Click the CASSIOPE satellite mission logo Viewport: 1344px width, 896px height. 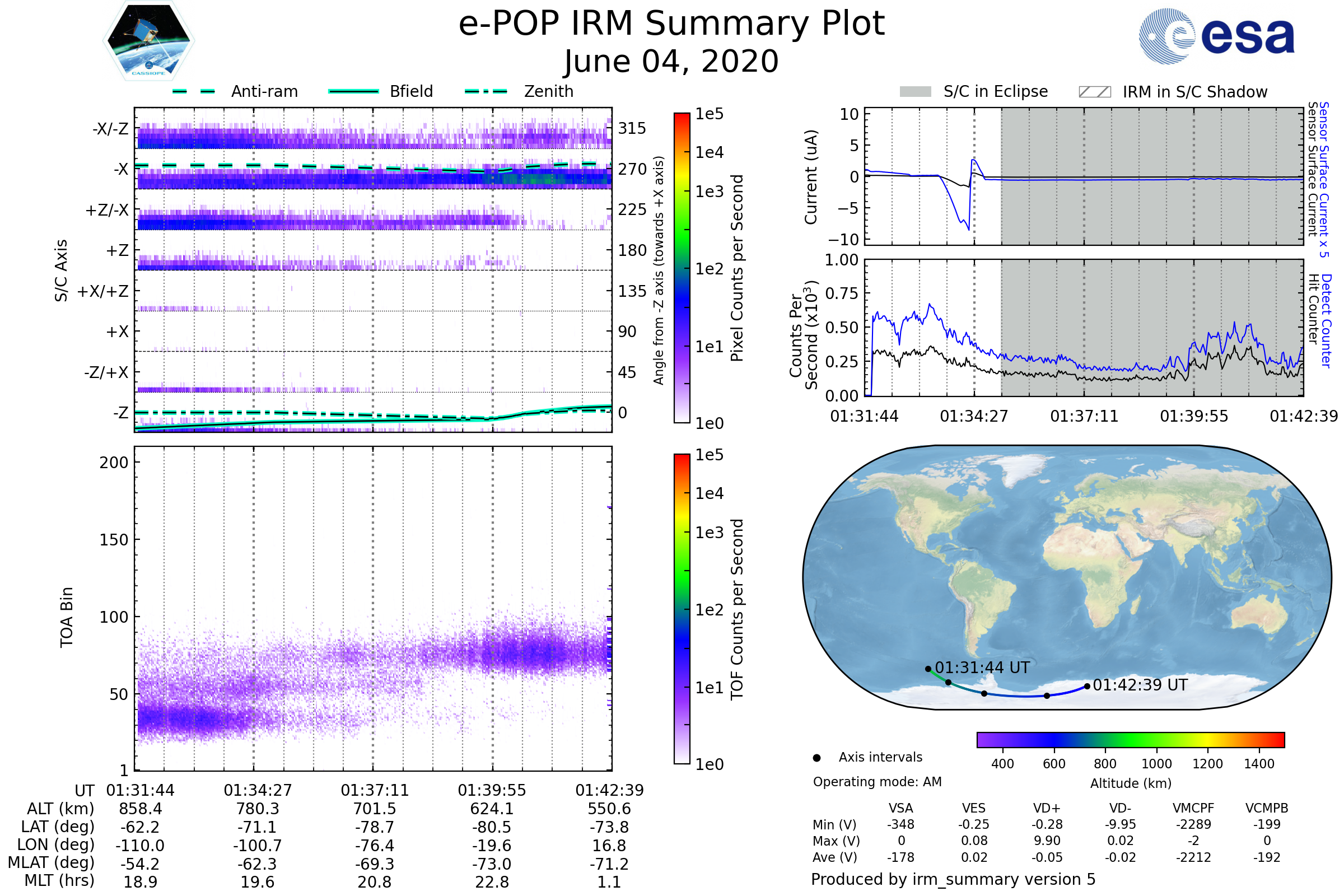pos(148,41)
